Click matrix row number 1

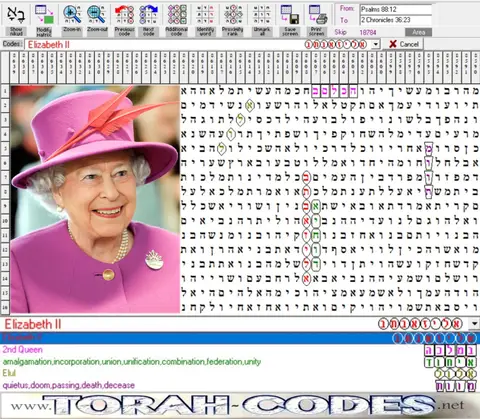point(5,91)
